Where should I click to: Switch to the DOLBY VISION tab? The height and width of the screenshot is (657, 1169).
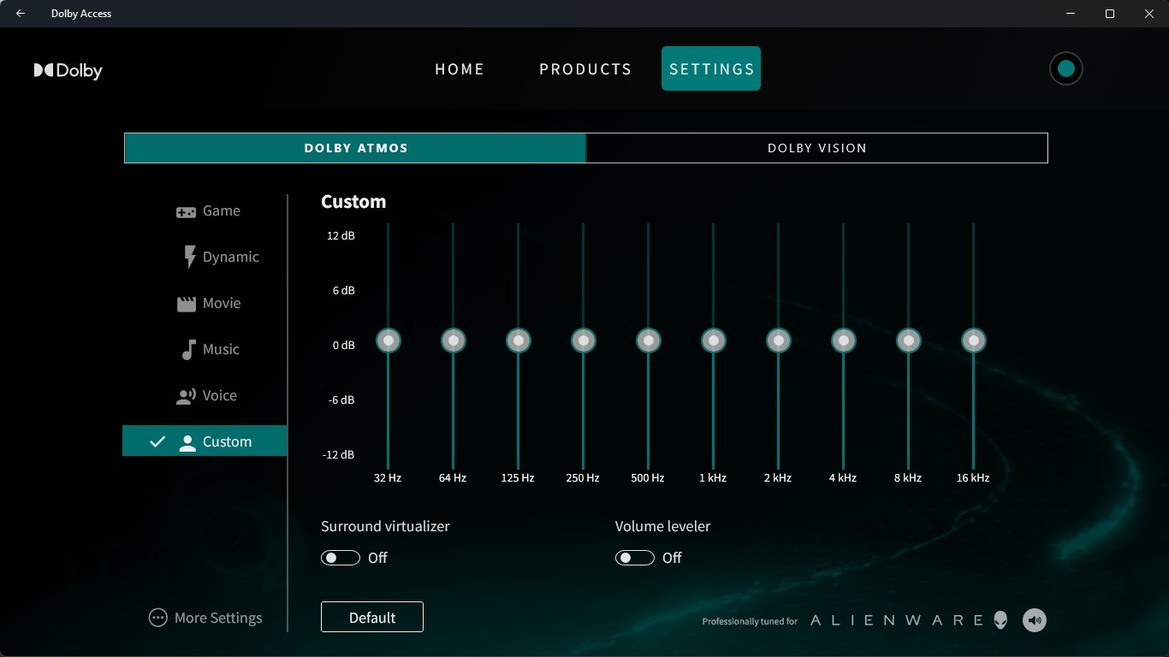817,148
